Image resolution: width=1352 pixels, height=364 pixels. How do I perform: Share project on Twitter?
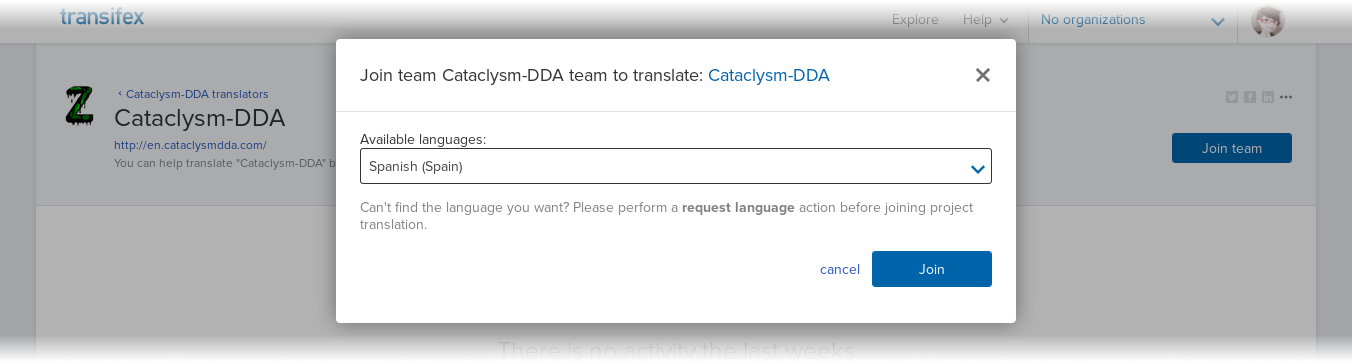tap(1232, 97)
